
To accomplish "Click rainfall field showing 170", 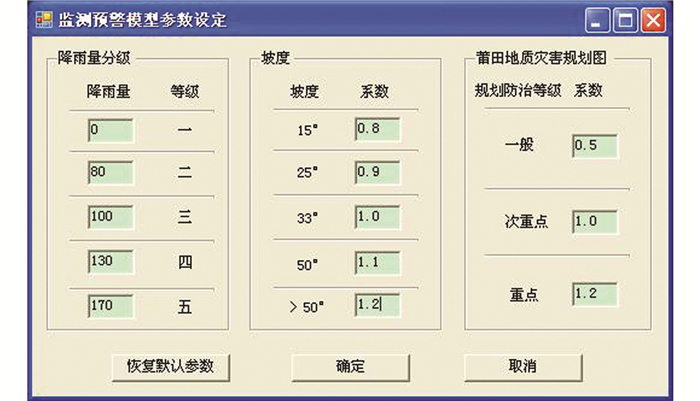I will tap(110, 305).
